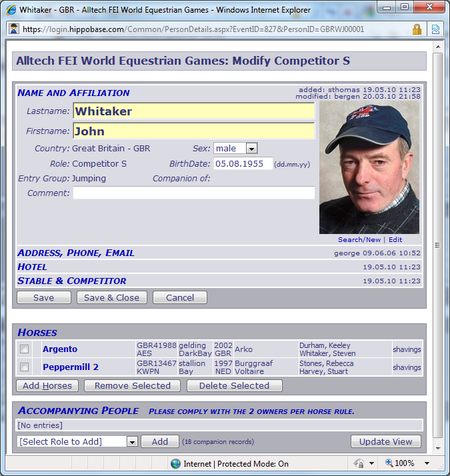Image resolution: width=450 pixels, height=476 pixels.
Task: Open the Select Role to Add dropdown
Action: pyautogui.click(x=77, y=441)
